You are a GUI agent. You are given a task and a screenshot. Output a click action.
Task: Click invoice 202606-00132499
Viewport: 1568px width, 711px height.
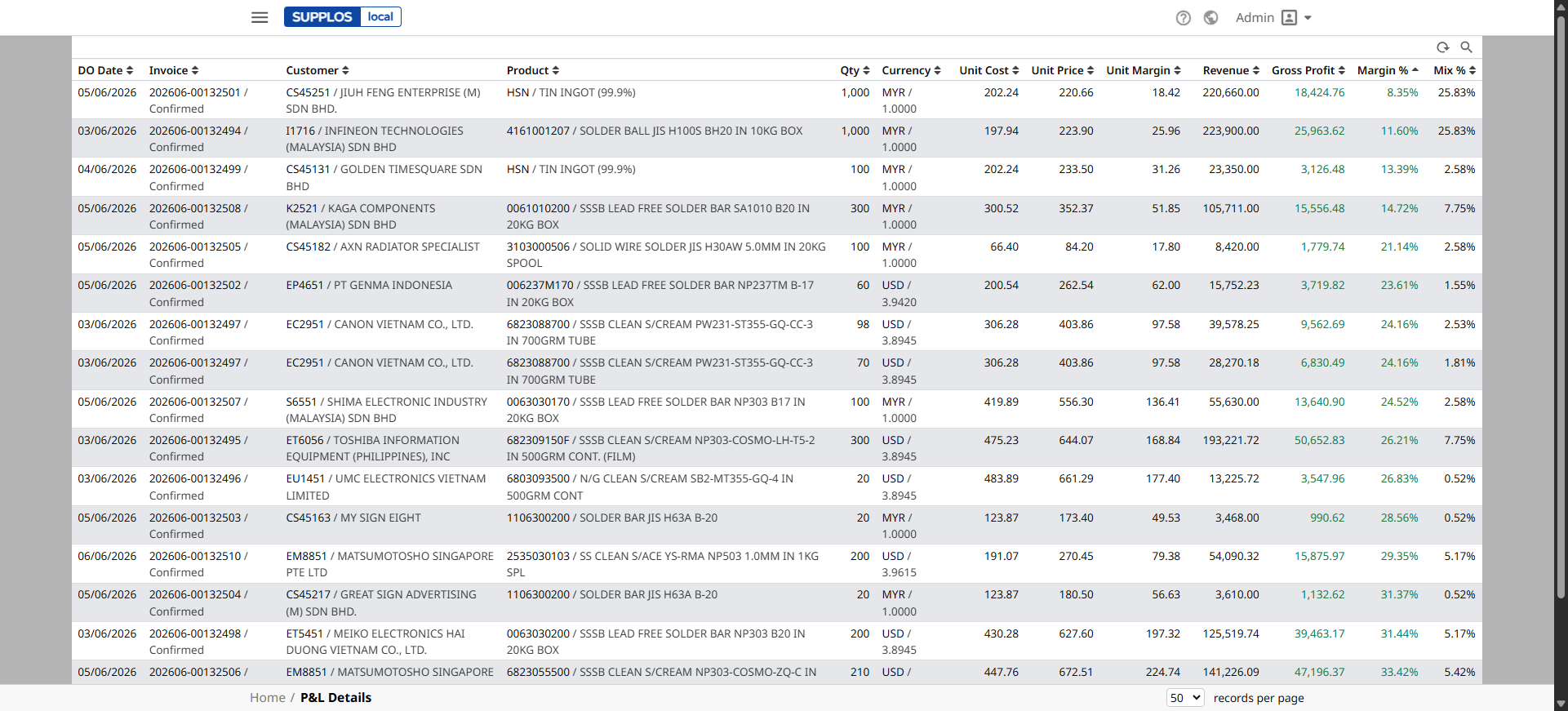(195, 169)
